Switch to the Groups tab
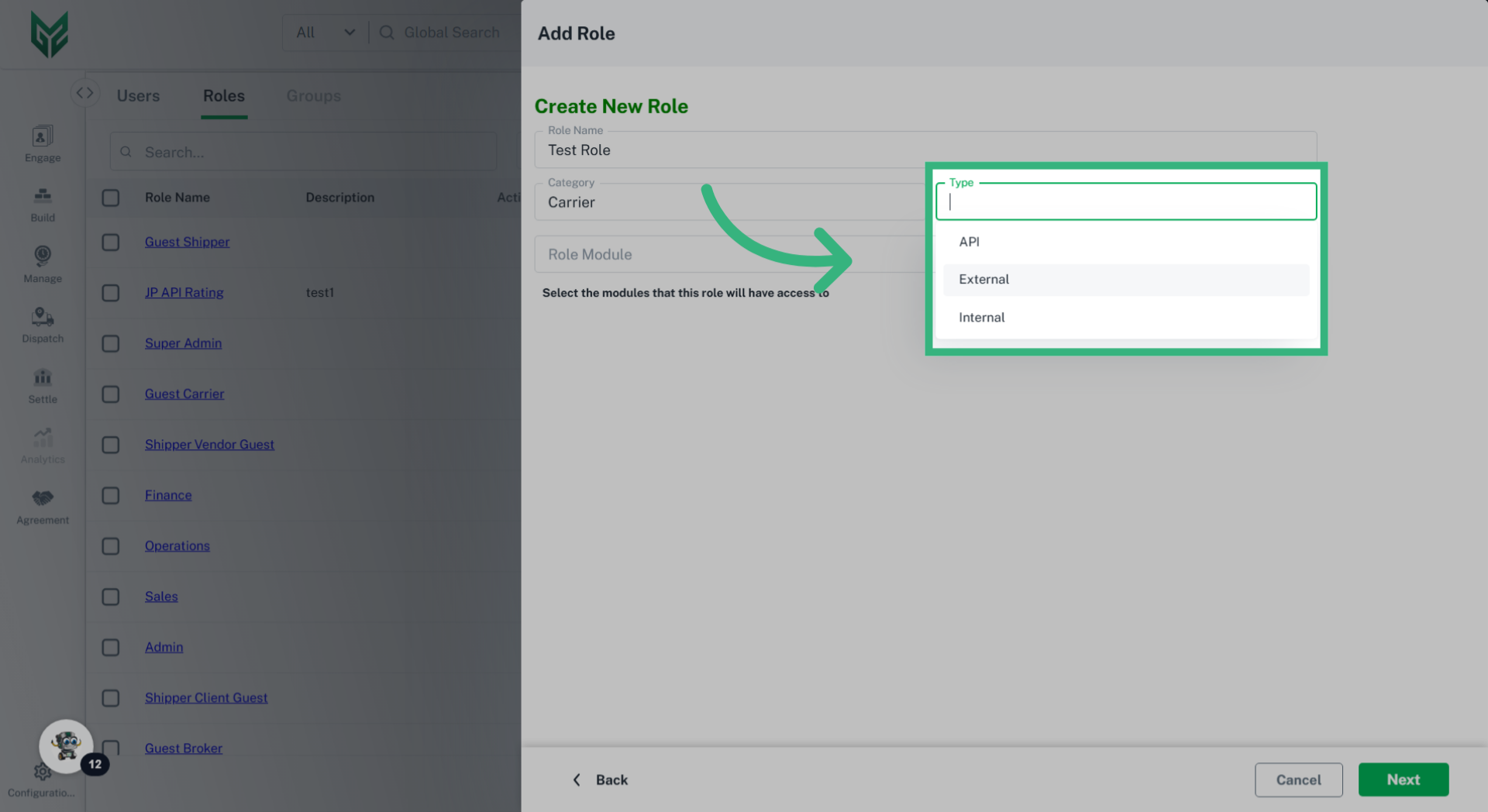1488x812 pixels. click(x=313, y=96)
